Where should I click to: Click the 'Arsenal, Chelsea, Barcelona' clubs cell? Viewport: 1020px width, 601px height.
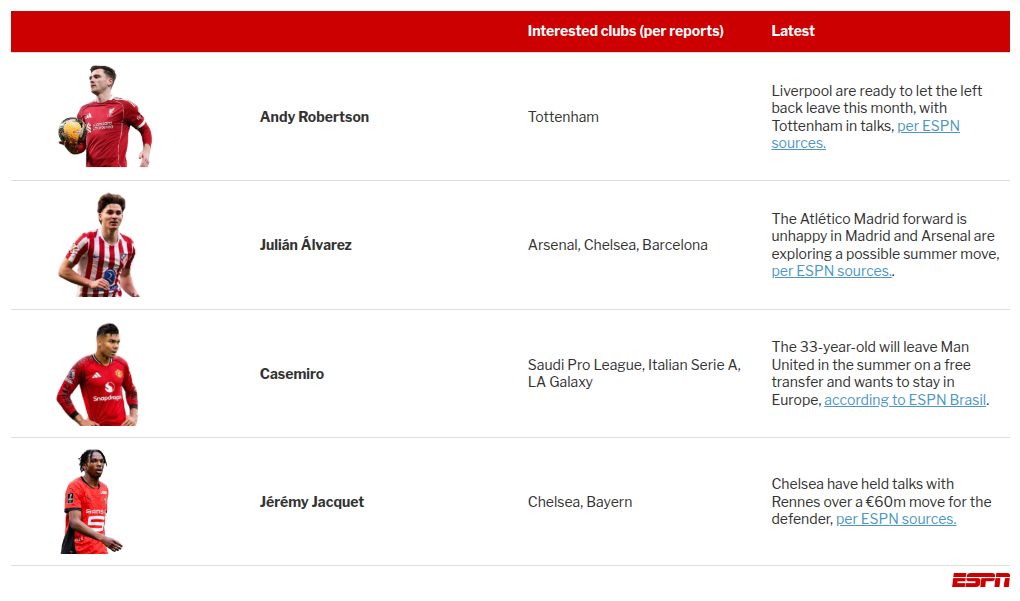point(617,245)
